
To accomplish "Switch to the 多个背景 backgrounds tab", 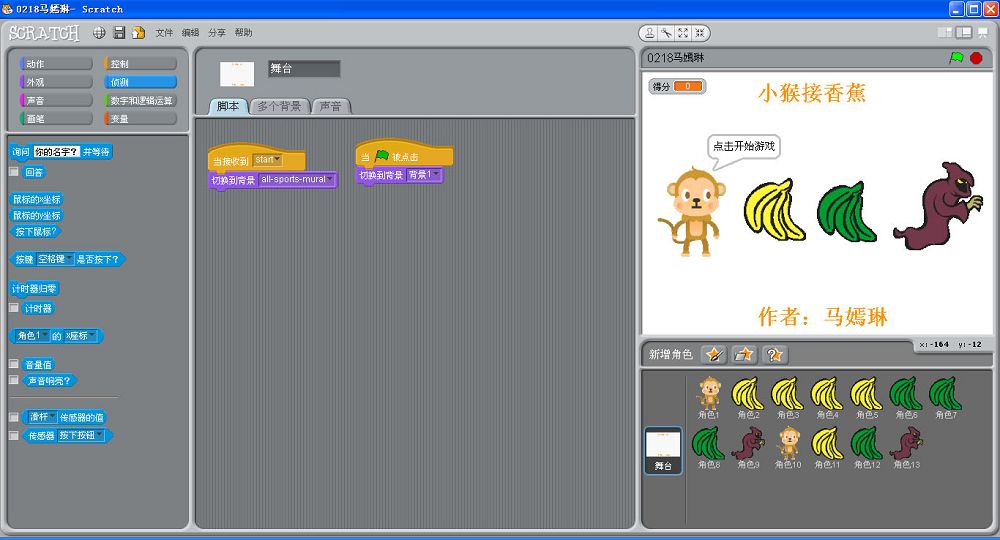I will coord(279,106).
